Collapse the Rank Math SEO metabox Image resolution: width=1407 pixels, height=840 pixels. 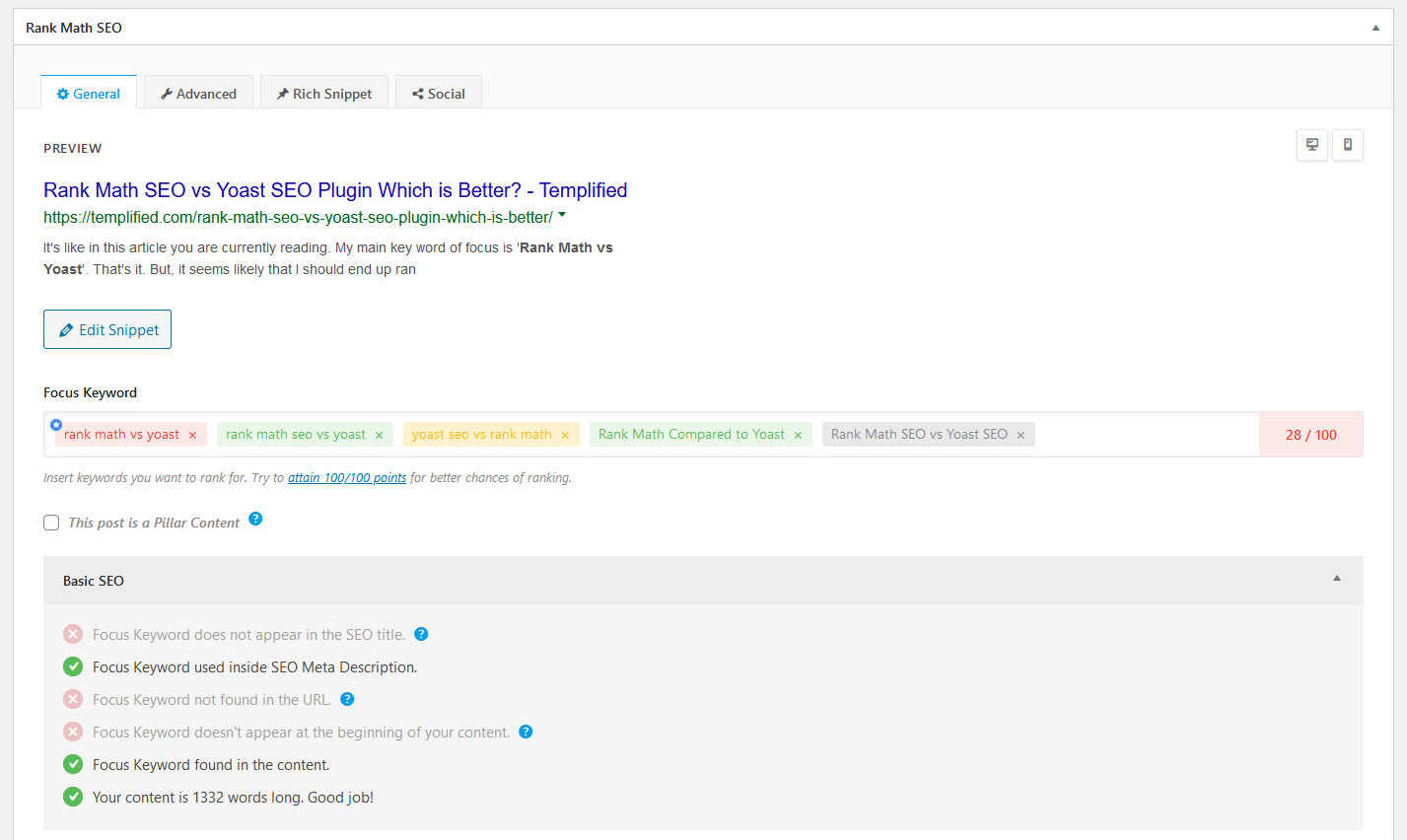[1375, 28]
